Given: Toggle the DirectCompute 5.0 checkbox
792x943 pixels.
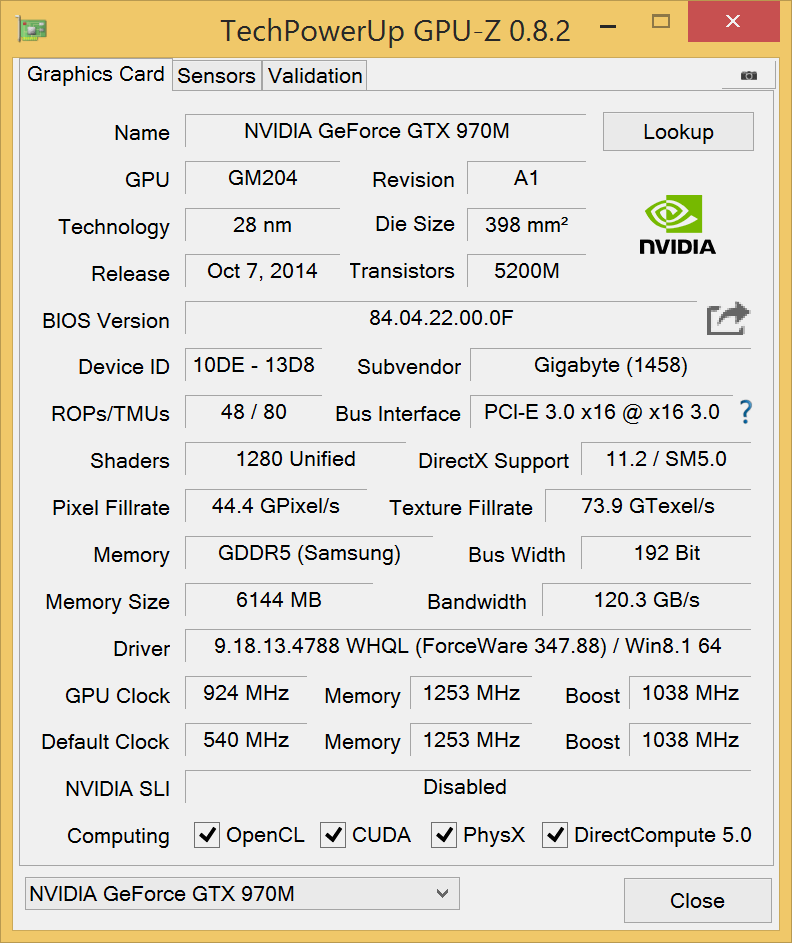Looking at the screenshot, I should [555, 835].
